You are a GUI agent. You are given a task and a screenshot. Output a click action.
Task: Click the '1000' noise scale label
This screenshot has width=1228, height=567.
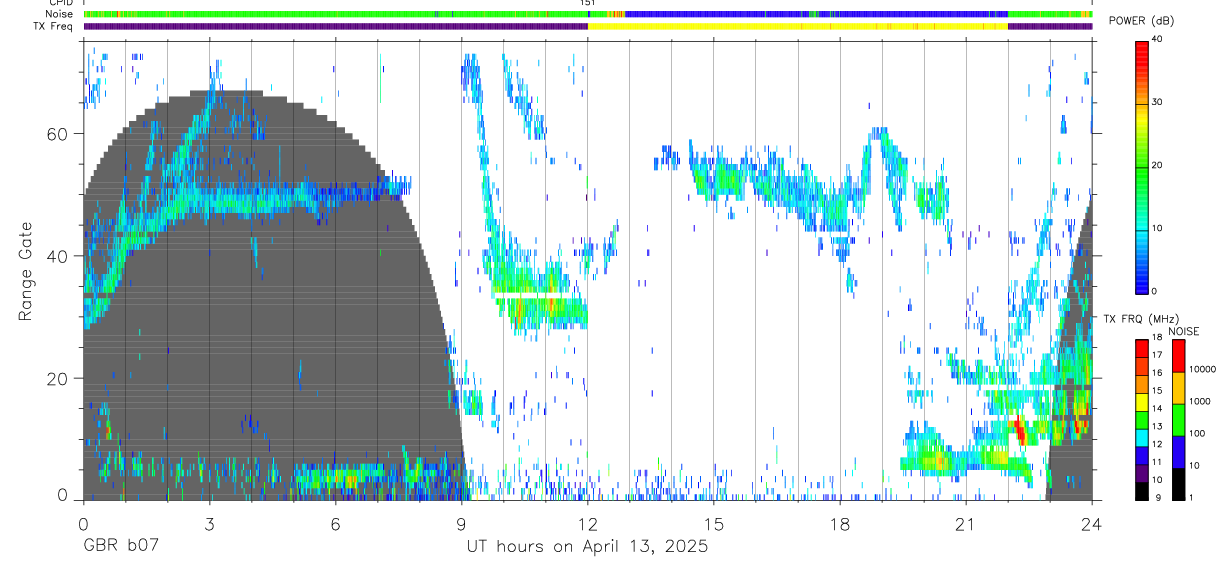[x=1200, y=401]
